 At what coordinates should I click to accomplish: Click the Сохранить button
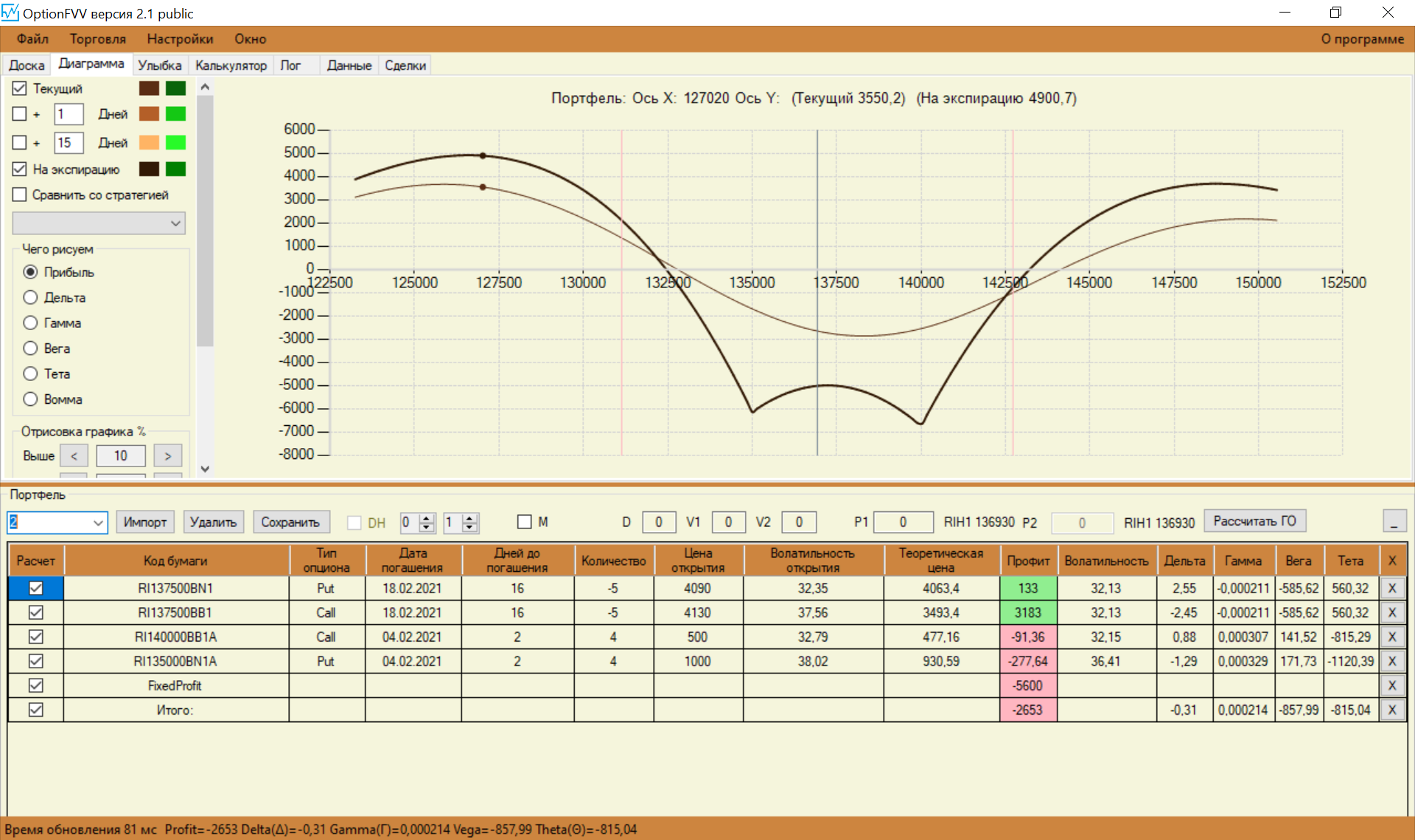point(290,522)
